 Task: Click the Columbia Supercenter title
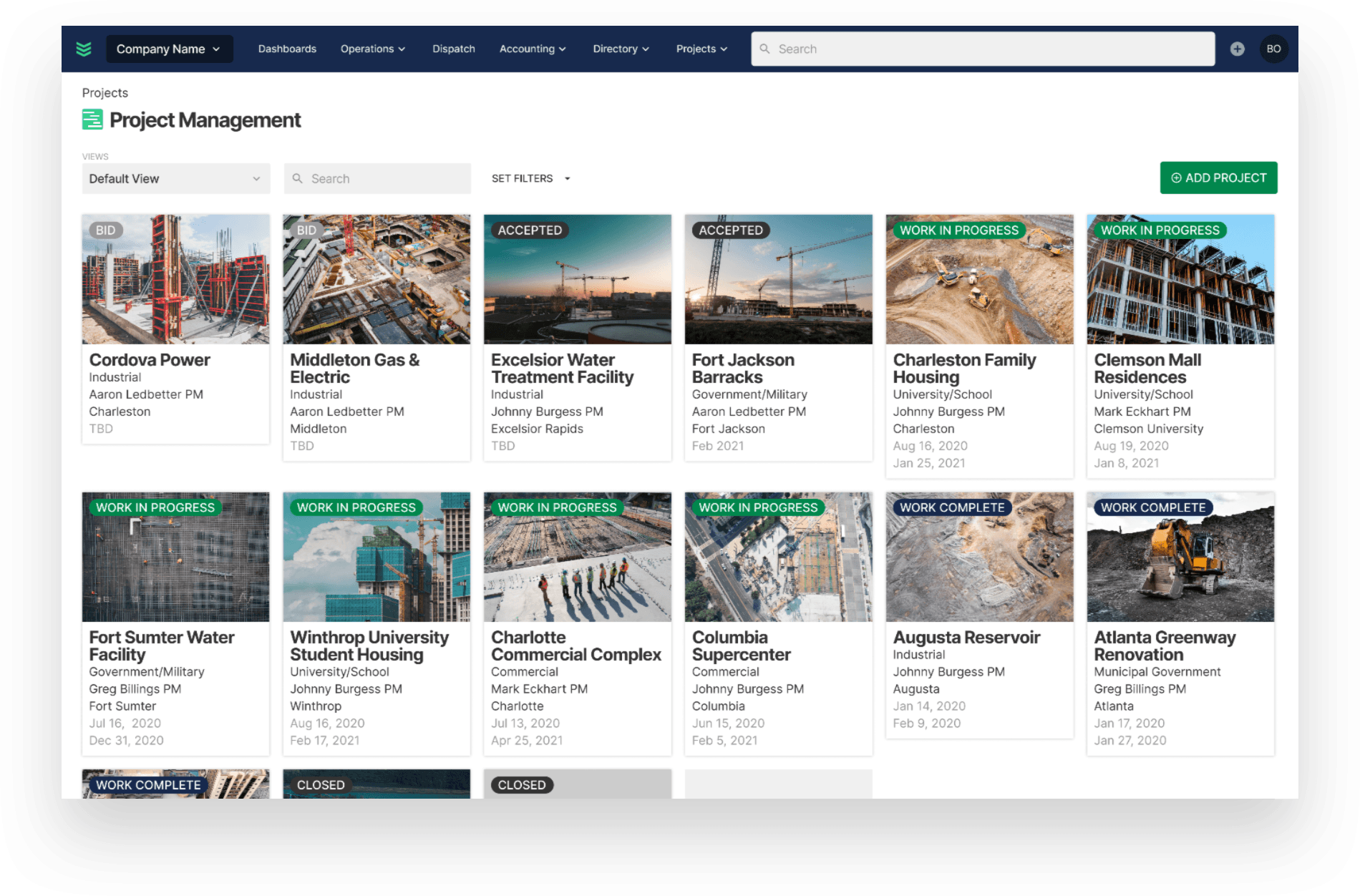(x=741, y=646)
